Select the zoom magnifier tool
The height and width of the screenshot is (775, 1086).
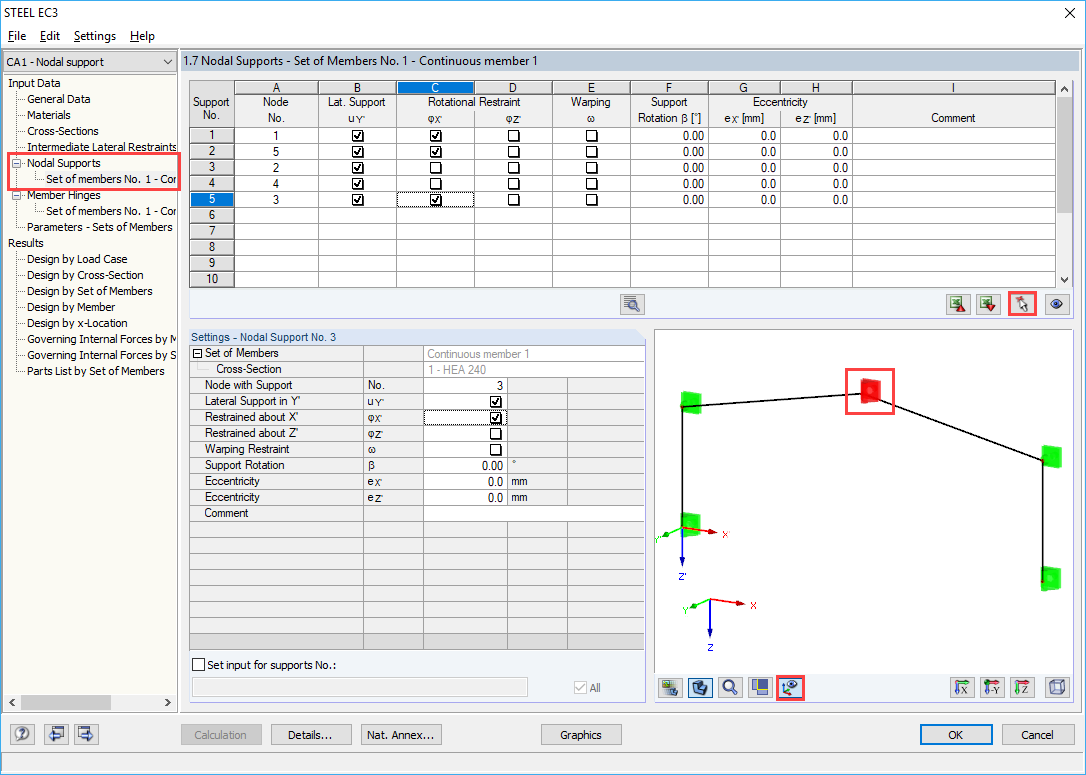point(731,687)
